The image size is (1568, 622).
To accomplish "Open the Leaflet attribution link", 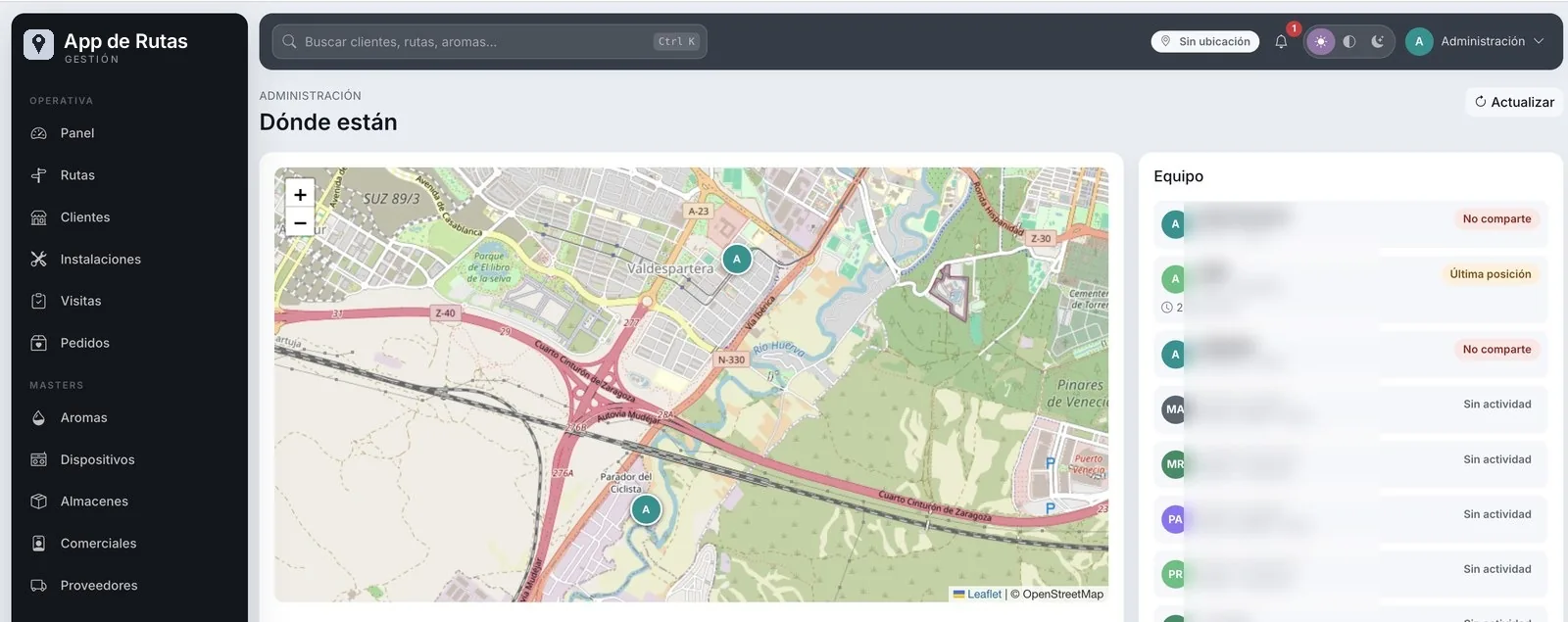I will click(984, 594).
